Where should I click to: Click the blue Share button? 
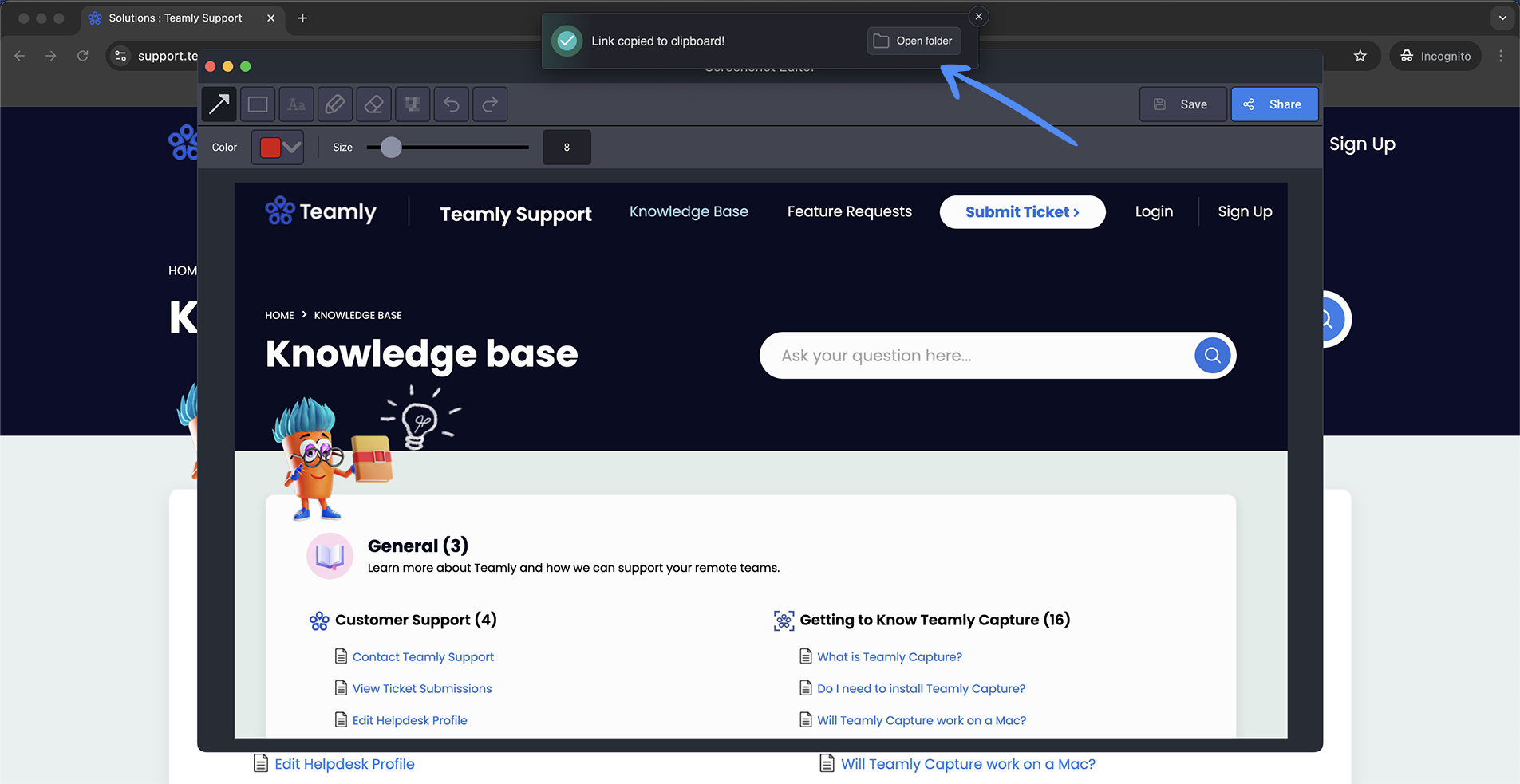[x=1274, y=104]
